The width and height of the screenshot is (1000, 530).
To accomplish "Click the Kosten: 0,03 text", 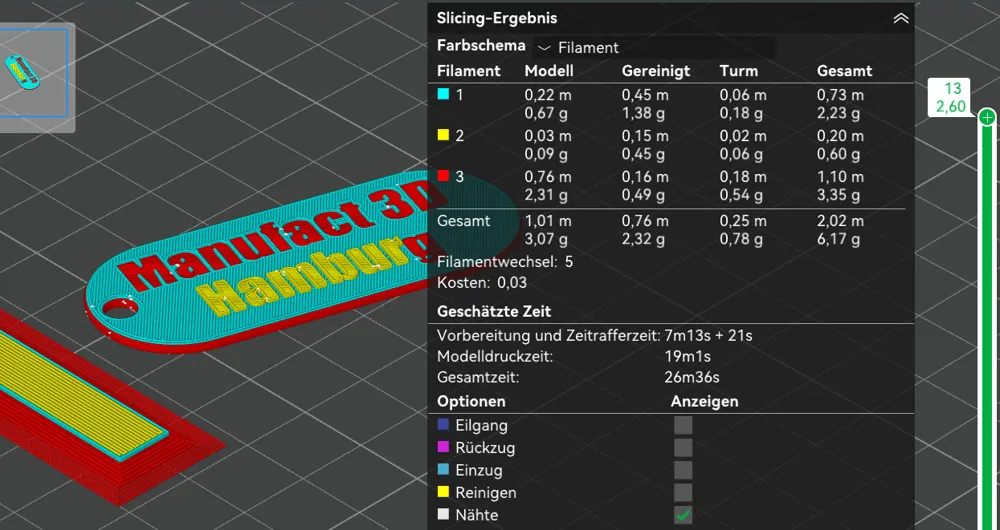I will click(482, 283).
